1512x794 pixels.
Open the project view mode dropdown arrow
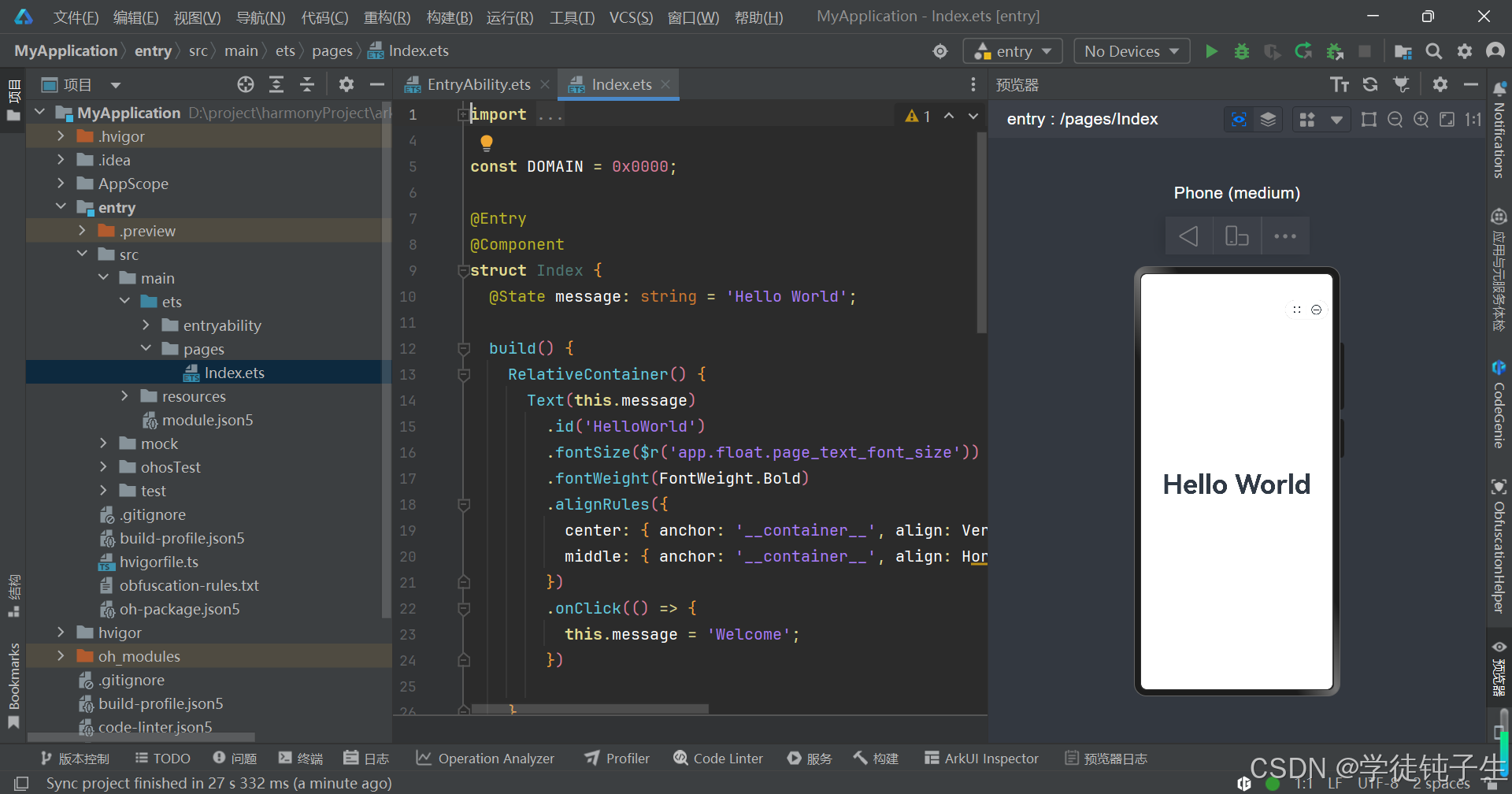click(x=116, y=84)
